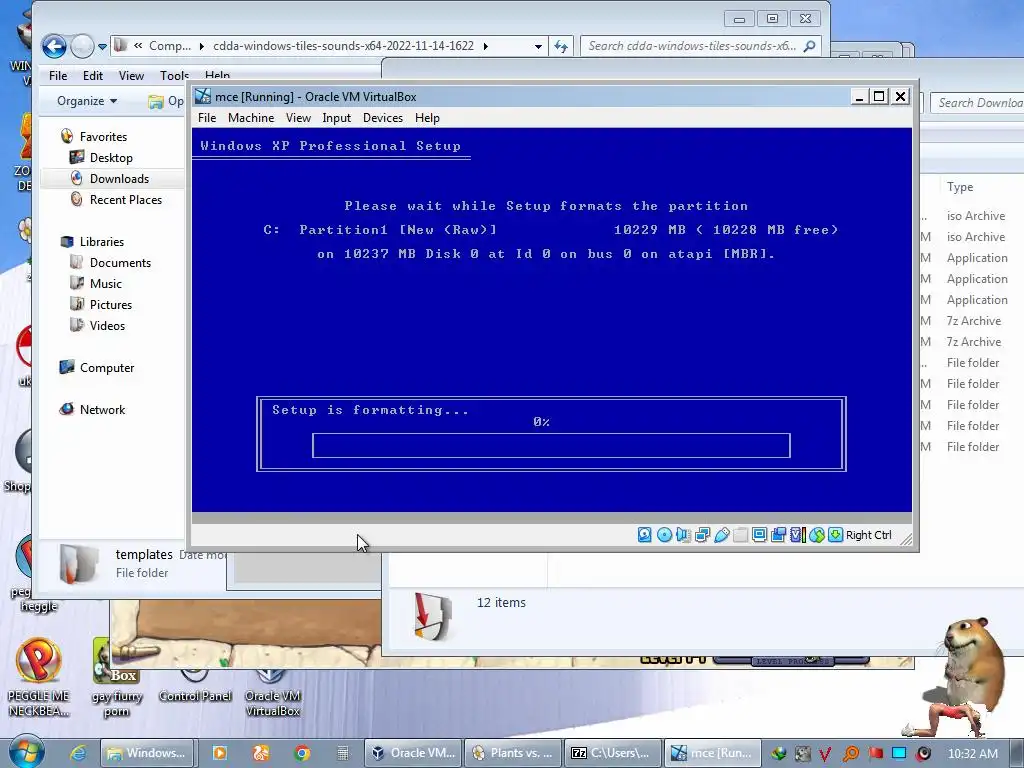This screenshot has width=1024, height=768.
Task: Open the USB devices indicator icon
Action: (x=722, y=535)
